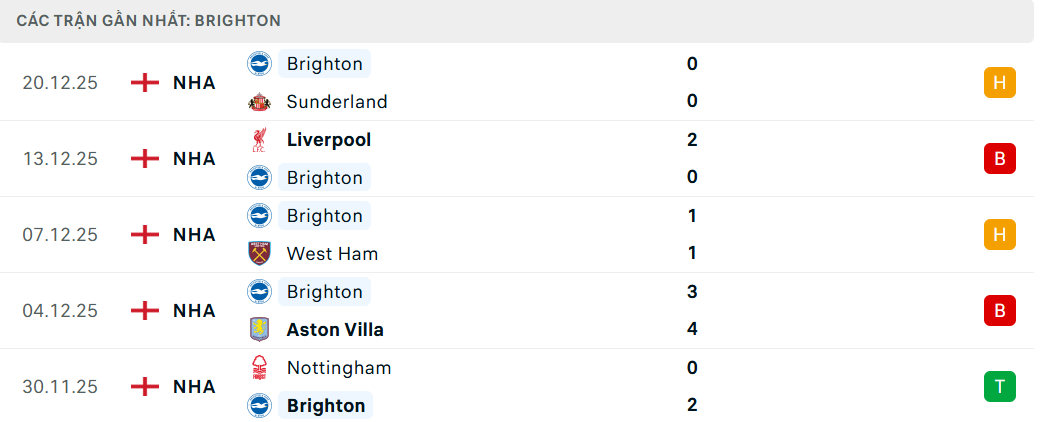
Task: Open the Nottingham team link
Action: 338,368
